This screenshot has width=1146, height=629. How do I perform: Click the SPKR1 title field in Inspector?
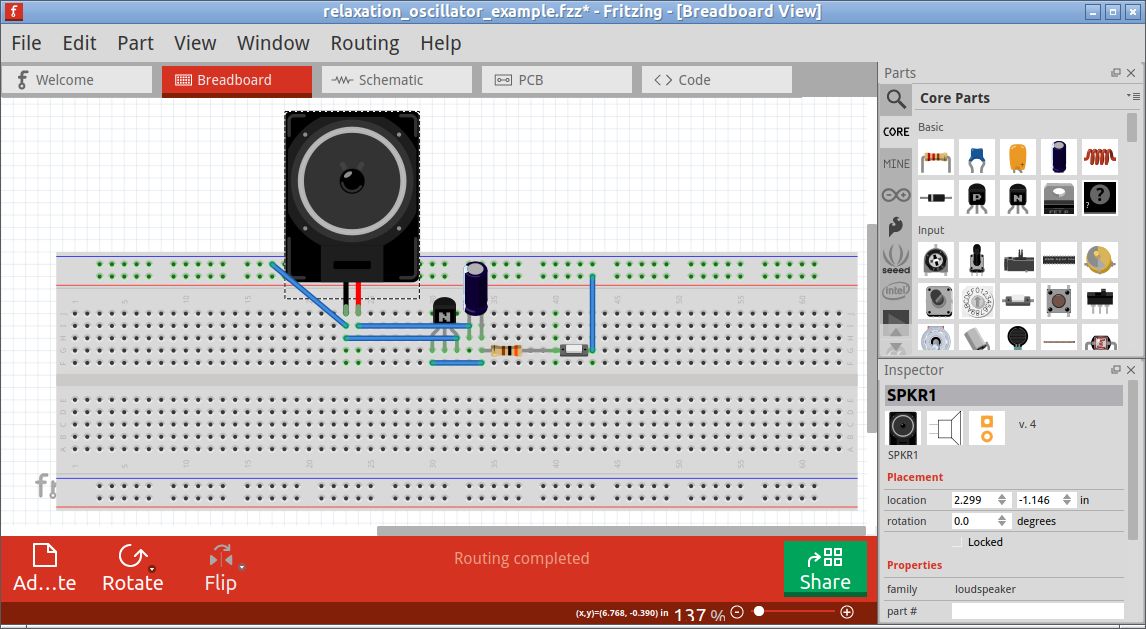pos(1003,395)
